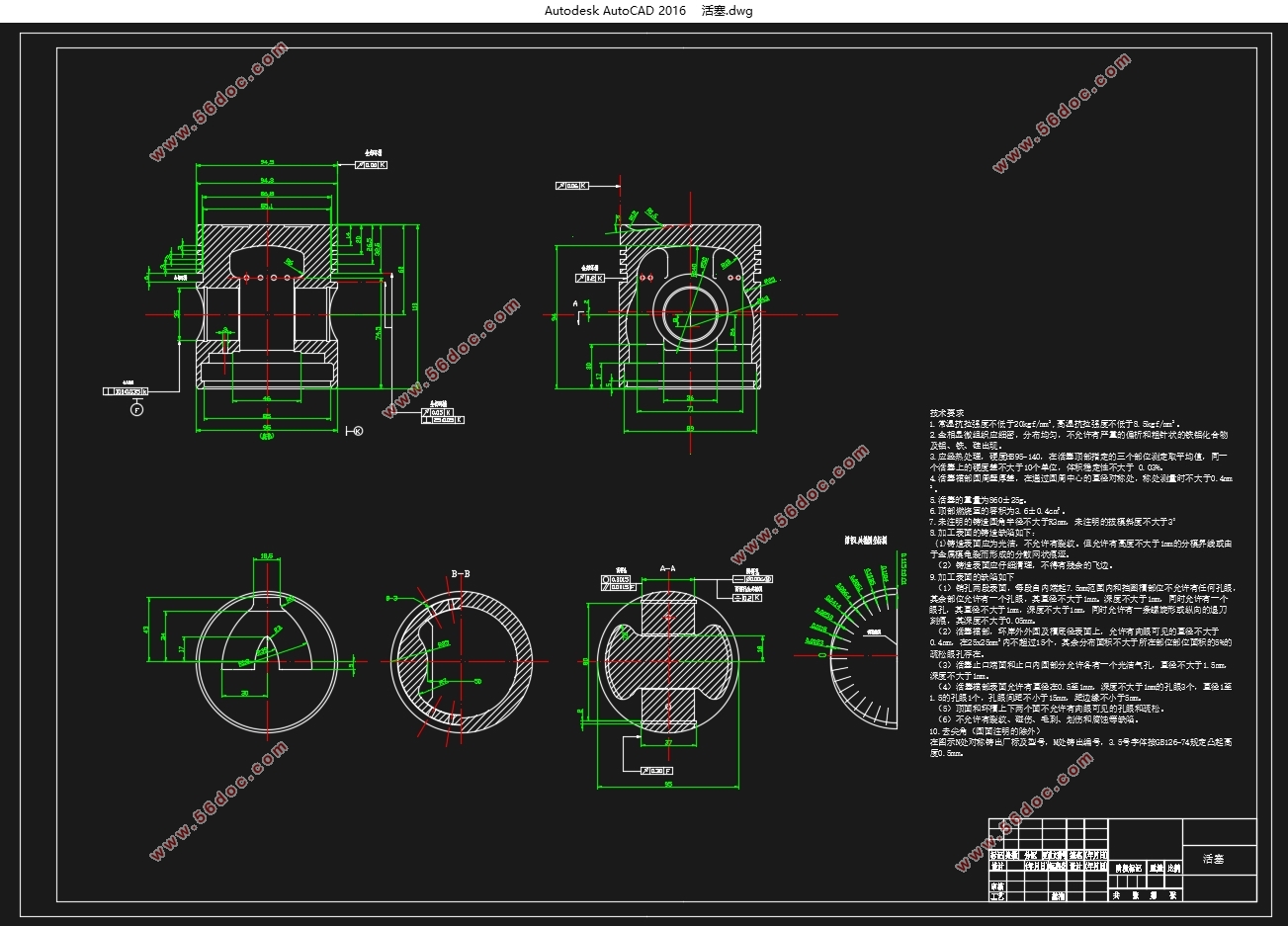Image resolution: width=1288 pixels, height=926 pixels.
Task: Click the 工艺 cell in the title block
Action: pyautogui.click(x=997, y=895)
